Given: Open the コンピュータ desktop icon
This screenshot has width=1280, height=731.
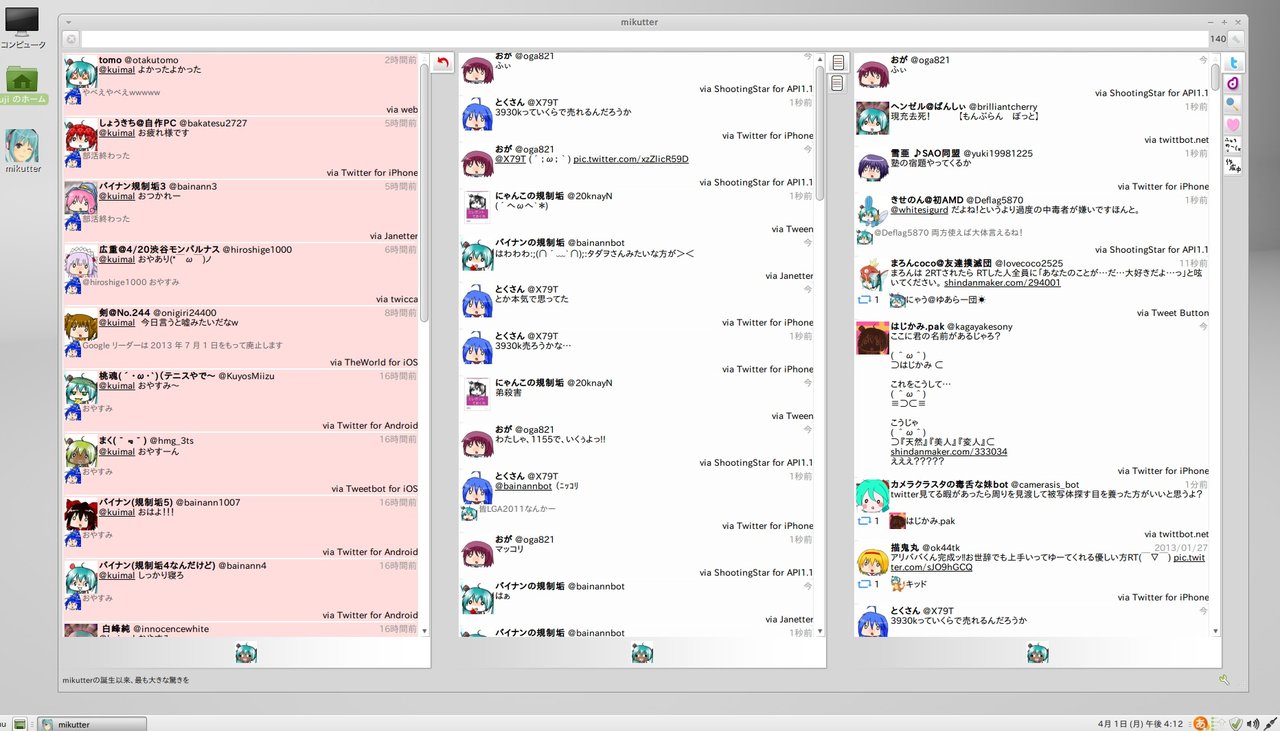Looking at the screenshot, I should click(23, 29).
